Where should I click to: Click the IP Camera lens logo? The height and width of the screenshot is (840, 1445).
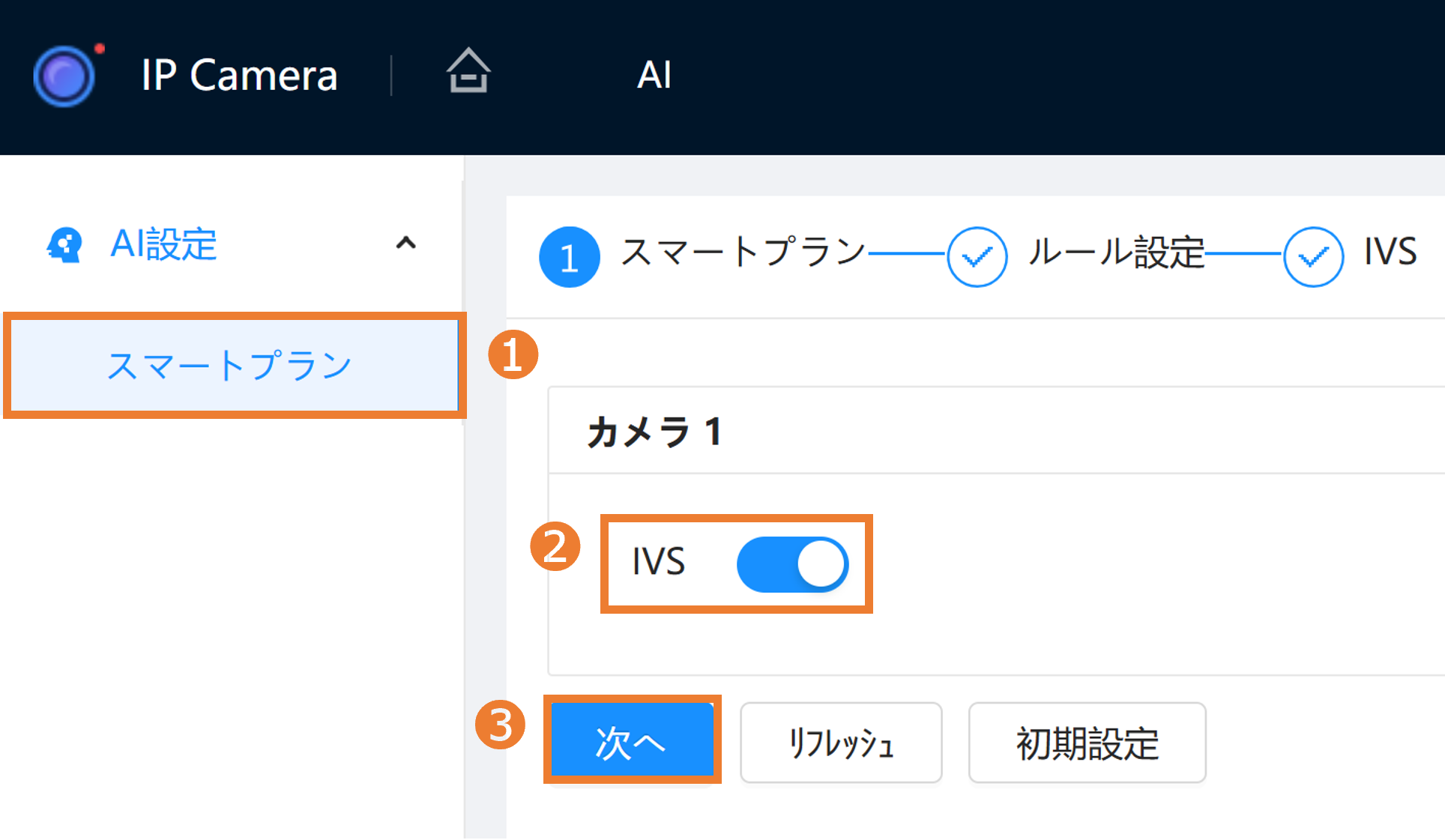pyautogui.click(x=64, y=76)
